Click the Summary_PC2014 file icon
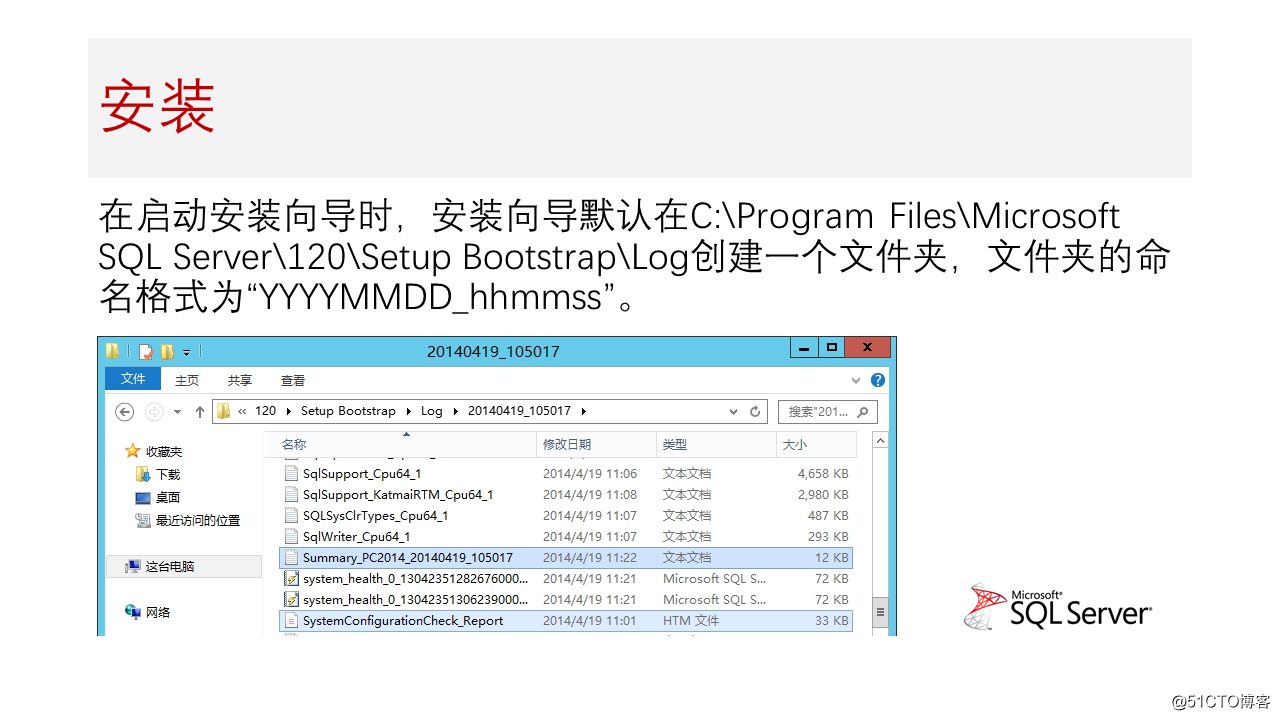This screenshot has width=1280, height=720. tap(292, 557)
